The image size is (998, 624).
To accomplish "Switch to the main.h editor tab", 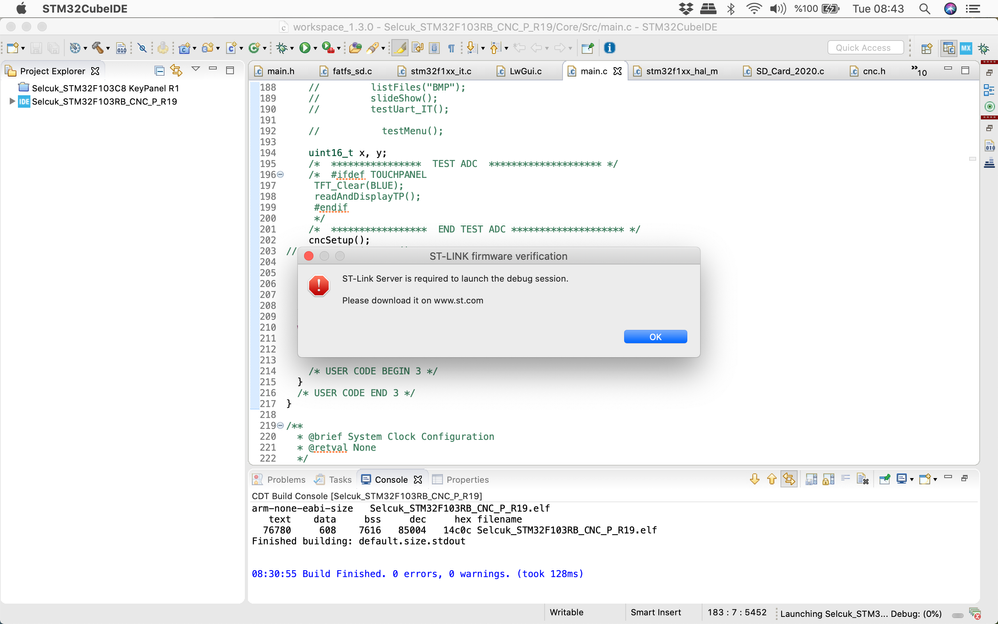I will tap(274, 71).
